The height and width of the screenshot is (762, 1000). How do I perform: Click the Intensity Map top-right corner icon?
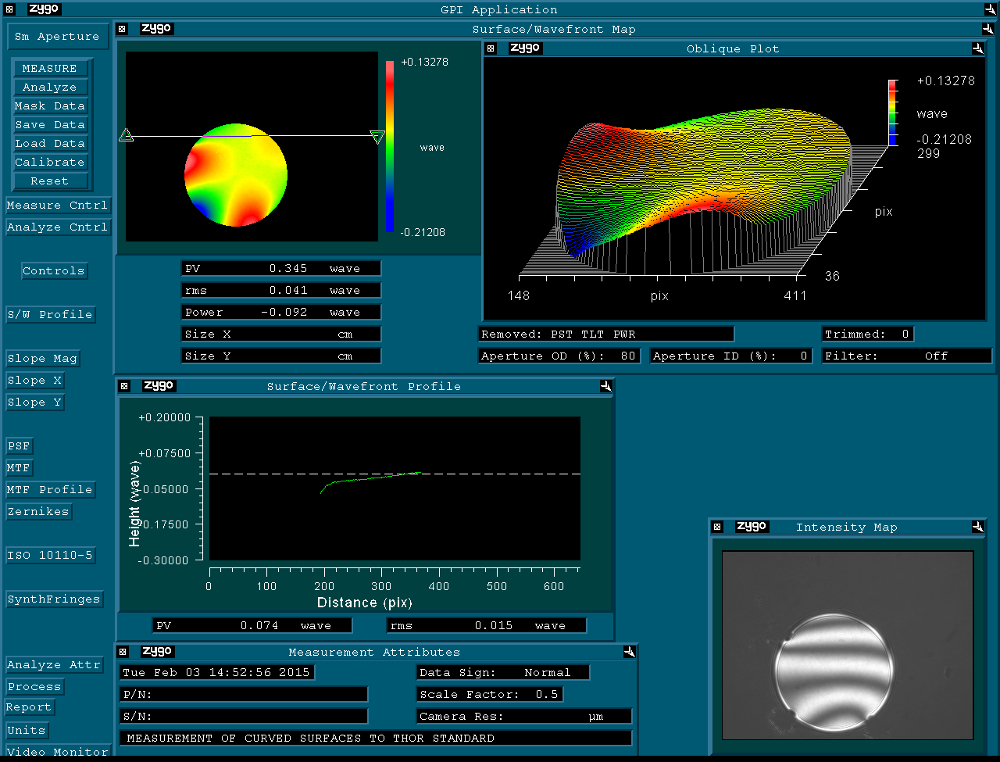pyautogui.click(x=977, y=527)
